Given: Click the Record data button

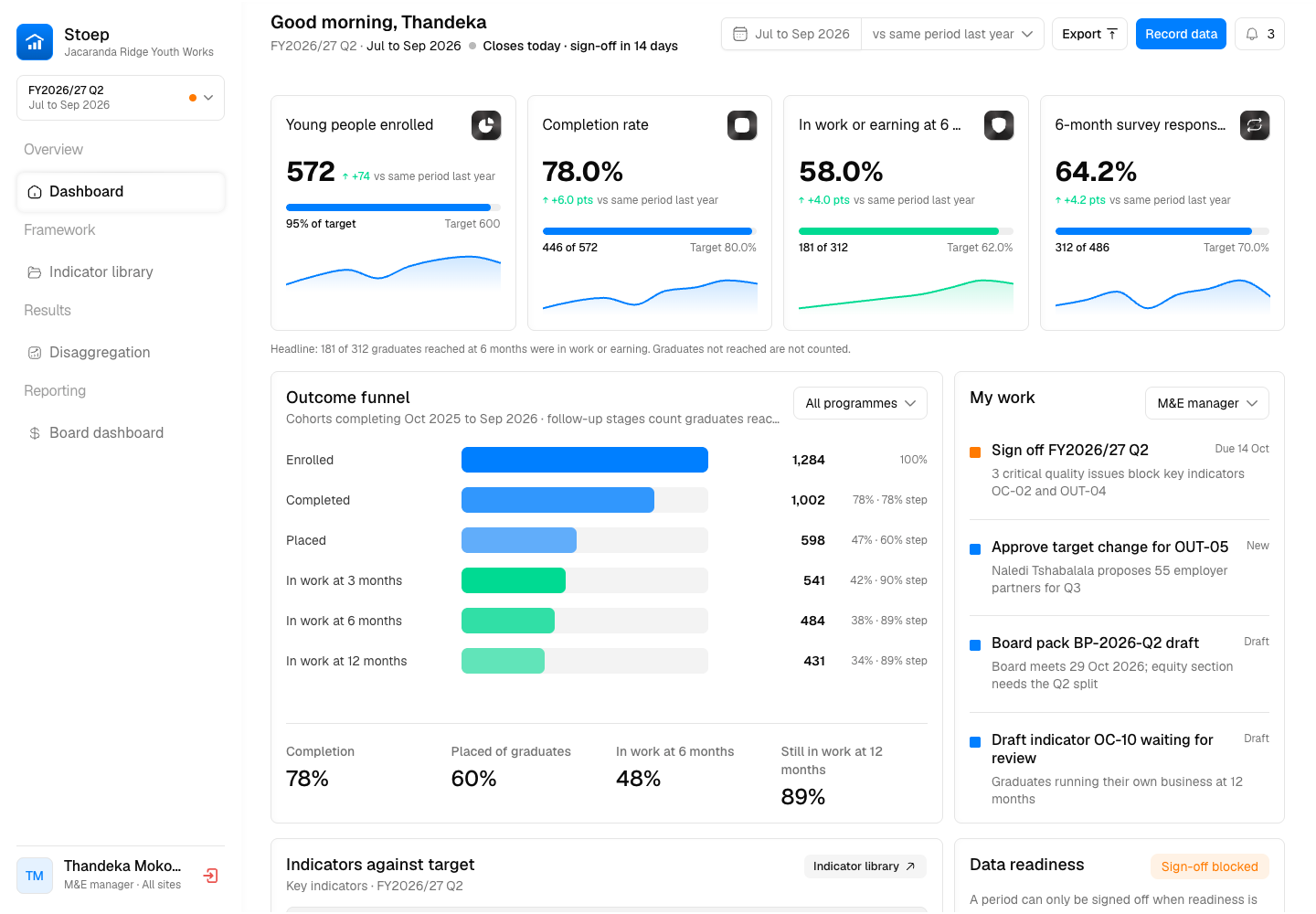Looking at the screenshot, I should (1181, 34).
